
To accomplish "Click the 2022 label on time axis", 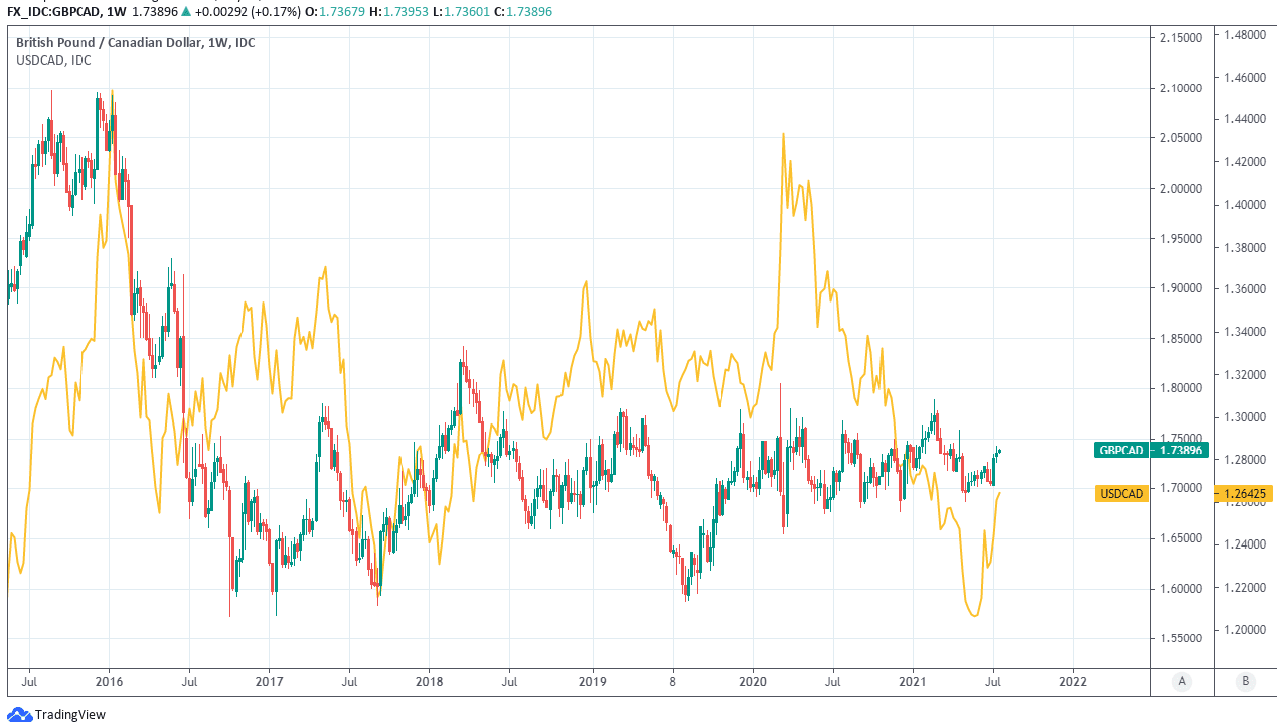I will pos(1072,681).
